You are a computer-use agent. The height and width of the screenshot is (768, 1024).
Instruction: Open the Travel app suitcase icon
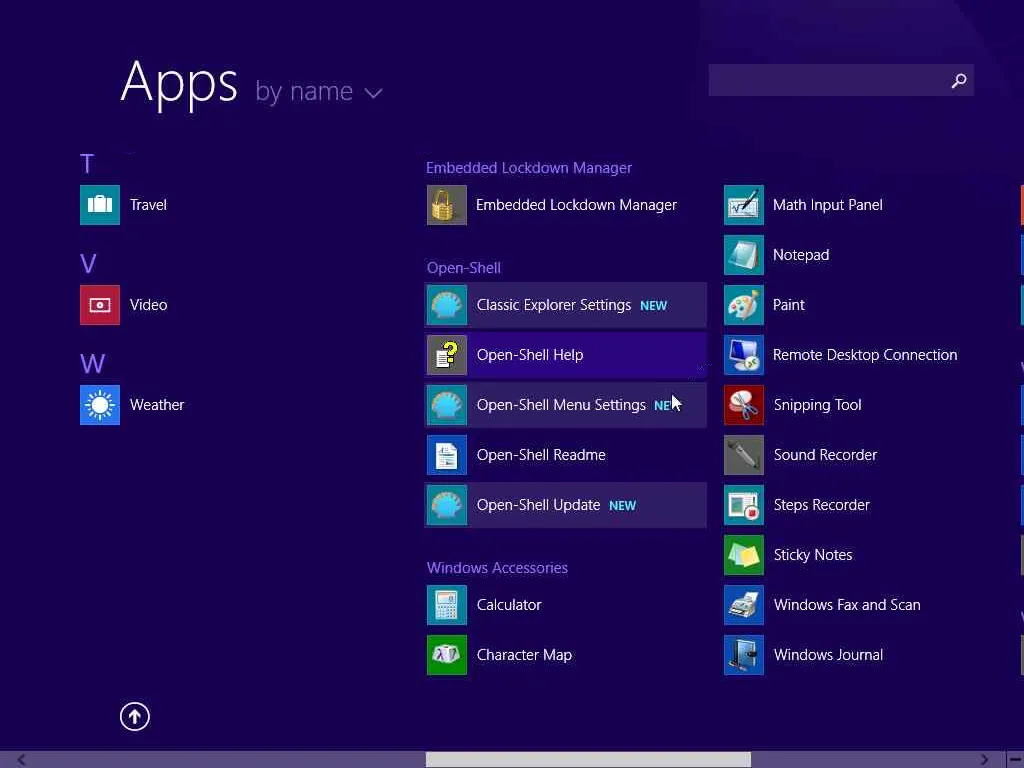pos(100,204)
